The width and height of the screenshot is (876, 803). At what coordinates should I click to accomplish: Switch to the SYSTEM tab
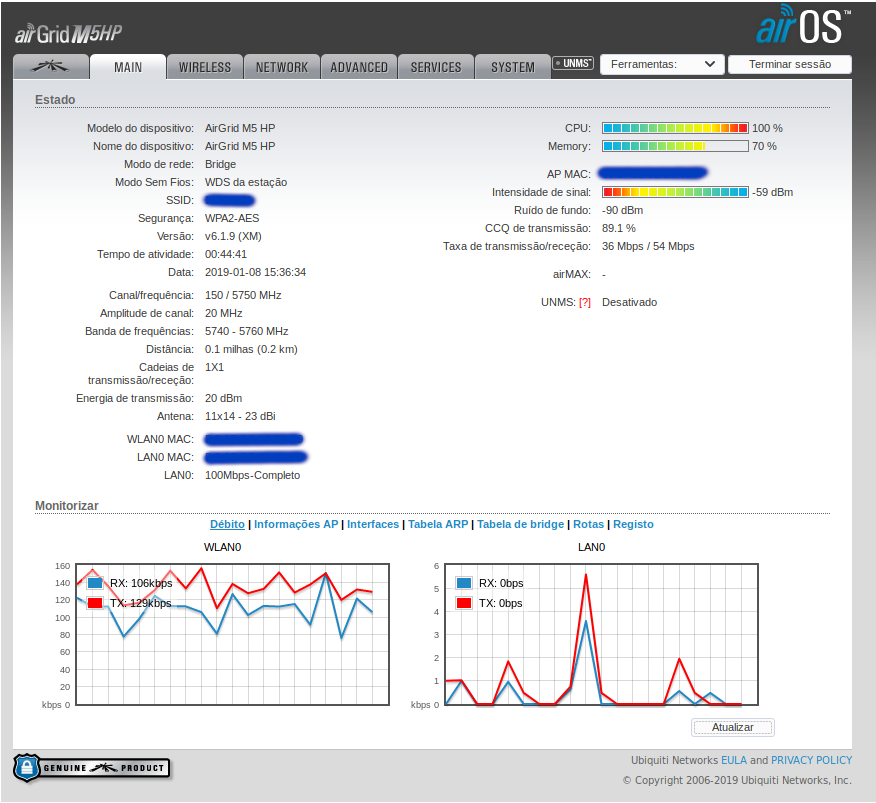513,67
